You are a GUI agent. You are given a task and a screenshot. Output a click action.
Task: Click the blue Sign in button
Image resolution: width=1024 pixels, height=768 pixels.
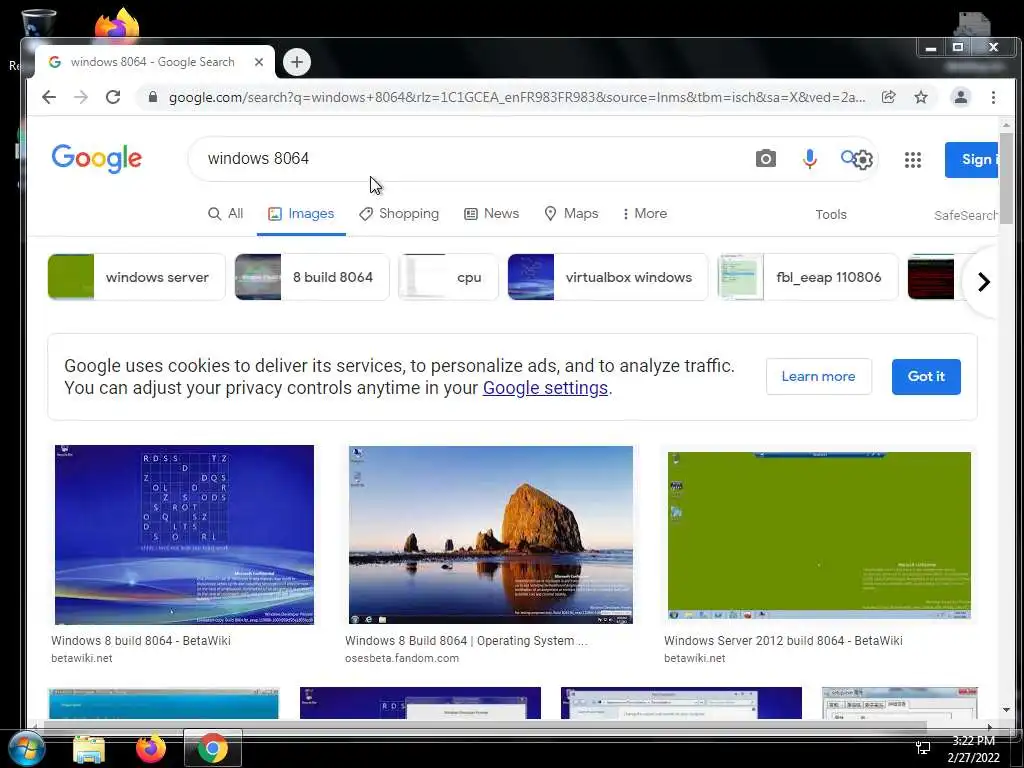point(972,159)
